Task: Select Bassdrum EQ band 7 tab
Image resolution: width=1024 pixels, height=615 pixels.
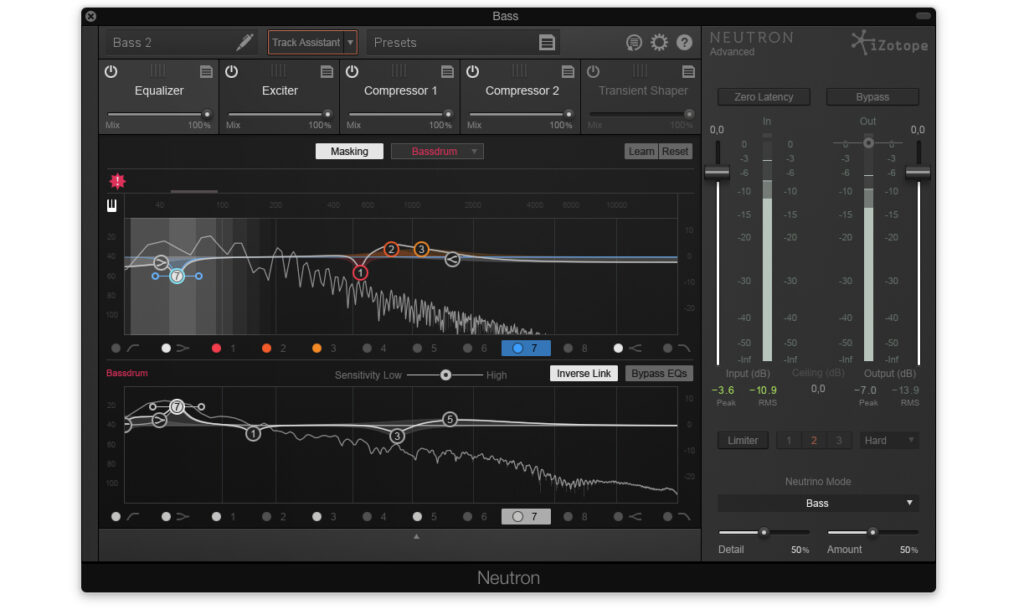Action: coord(526,516)
